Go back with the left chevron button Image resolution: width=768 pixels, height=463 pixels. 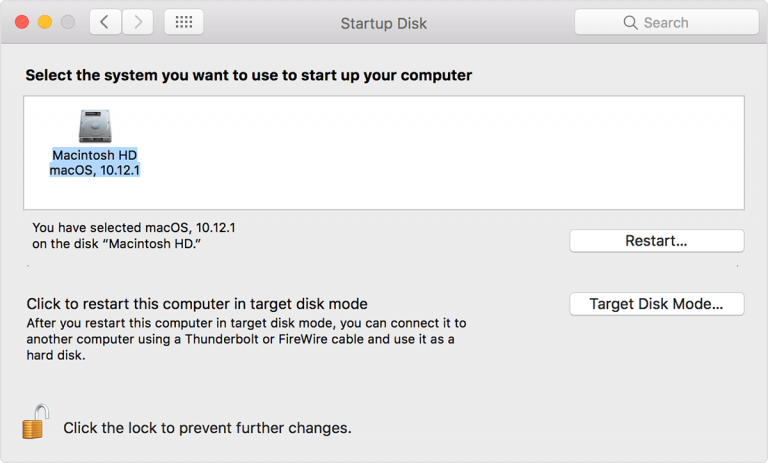click(x=105, y=22)
